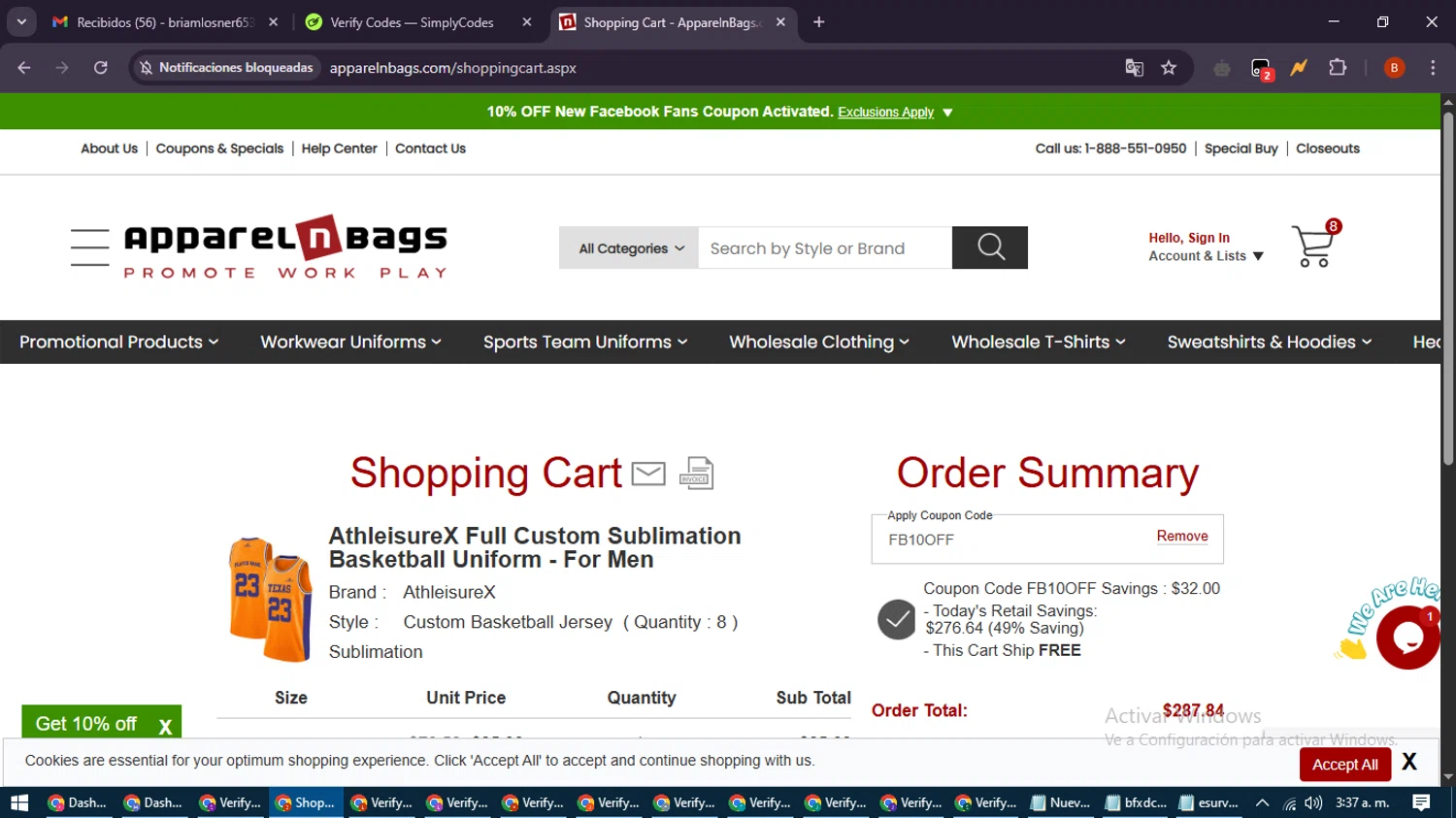Expand the coupon exclusions arrow in green banner
Viewport: 1456px width, 818px height.
pyautogui.click(x=947, y=113)
